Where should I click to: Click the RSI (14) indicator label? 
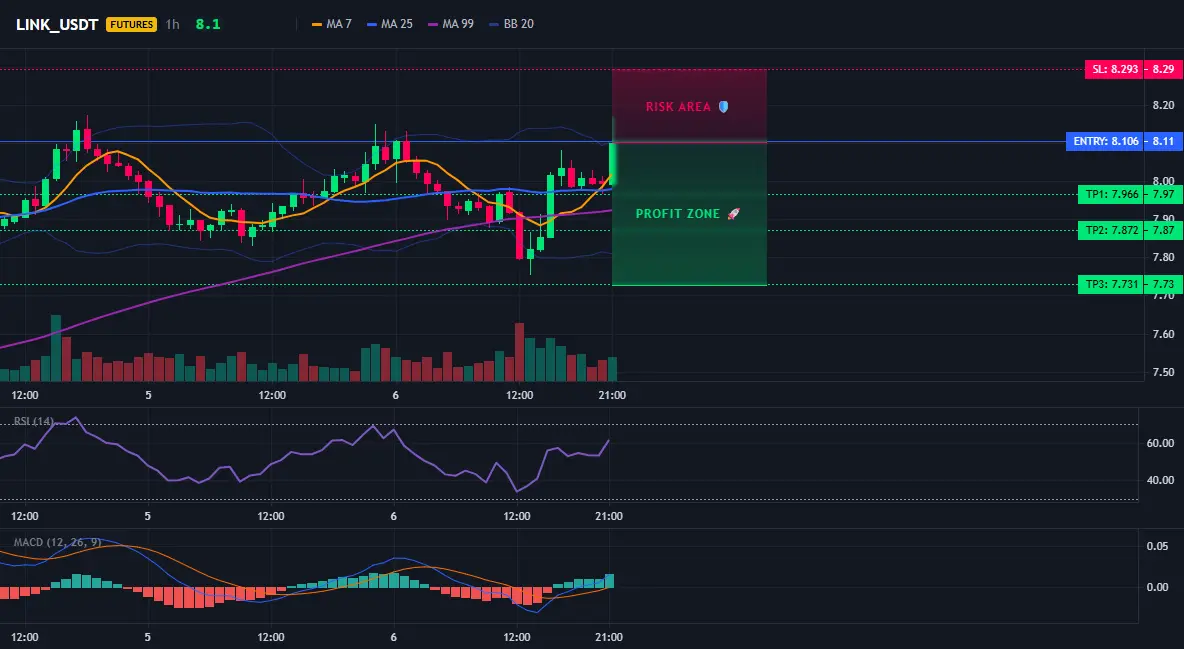[33, 421]
